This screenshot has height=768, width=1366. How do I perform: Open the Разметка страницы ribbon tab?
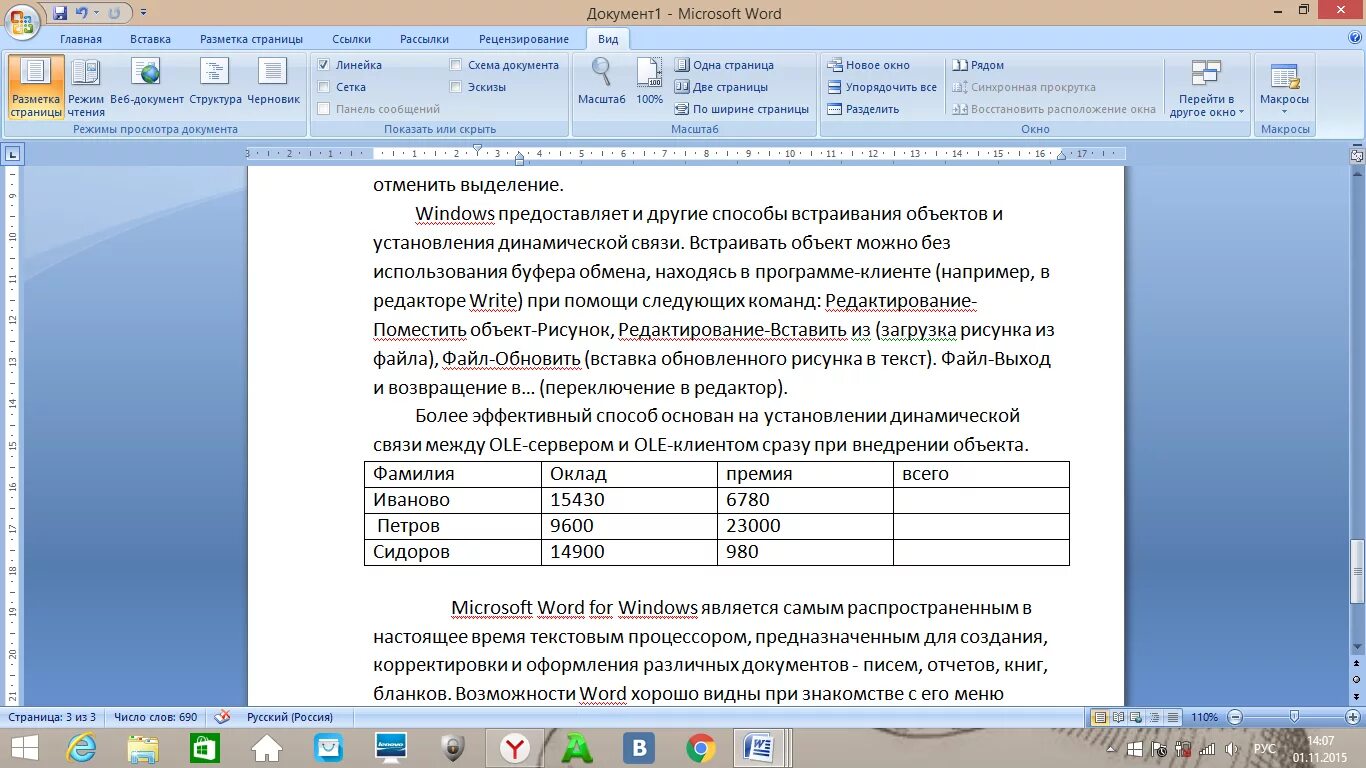point(251,39)
